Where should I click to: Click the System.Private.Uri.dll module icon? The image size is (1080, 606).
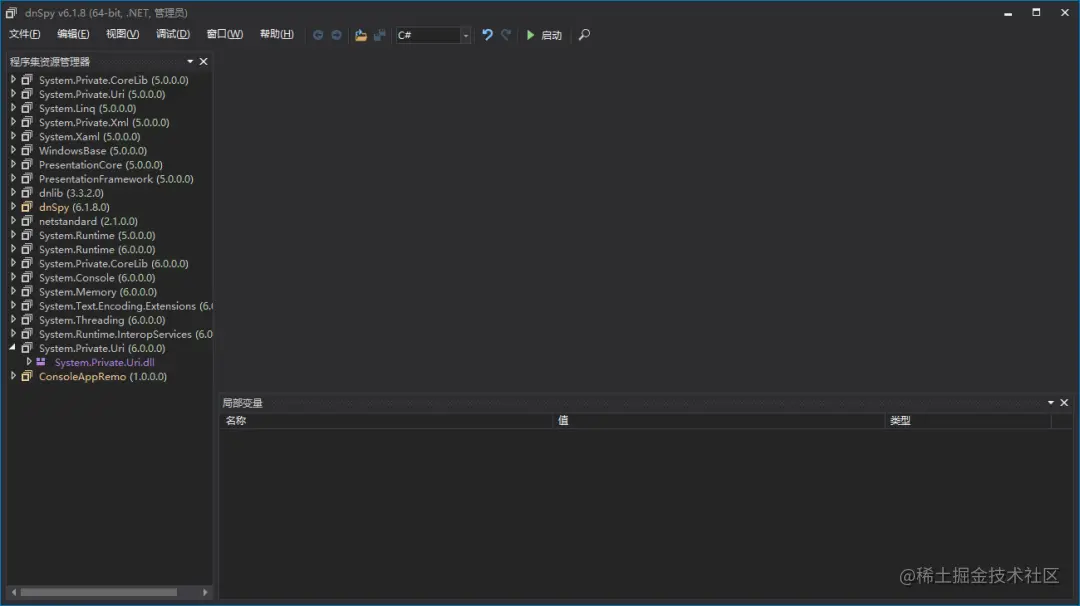[41, 362]
